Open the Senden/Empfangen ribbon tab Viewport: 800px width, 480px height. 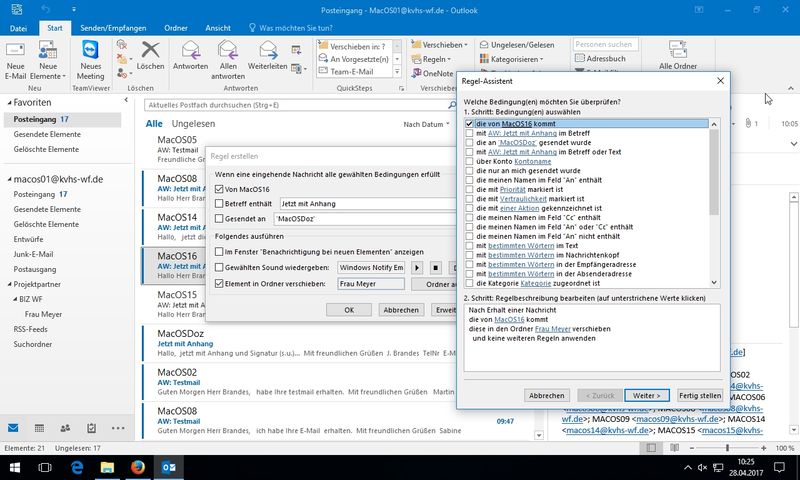114,29
